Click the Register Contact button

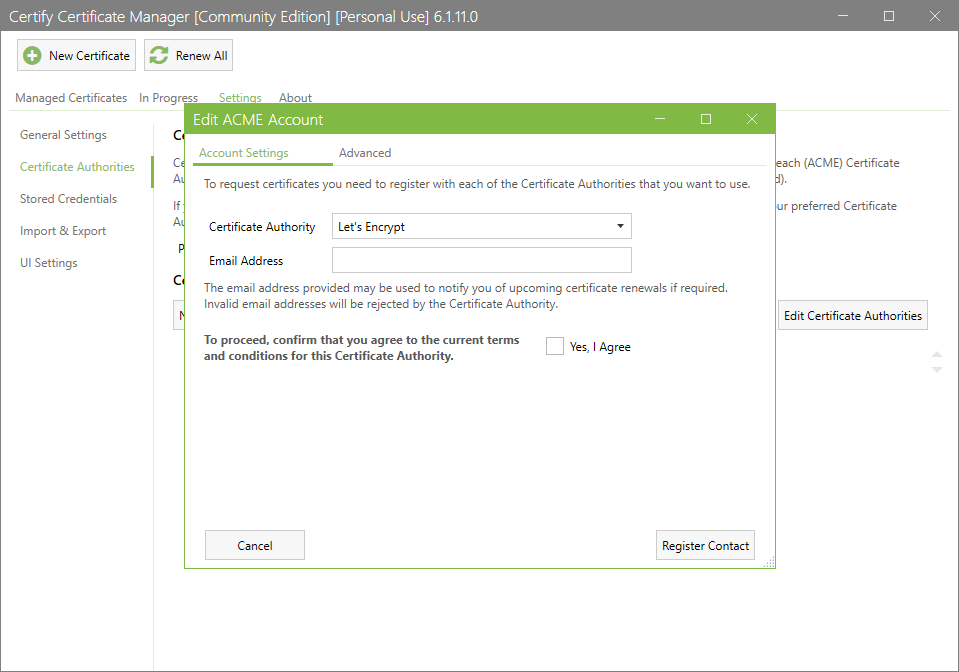click(705, 545)
